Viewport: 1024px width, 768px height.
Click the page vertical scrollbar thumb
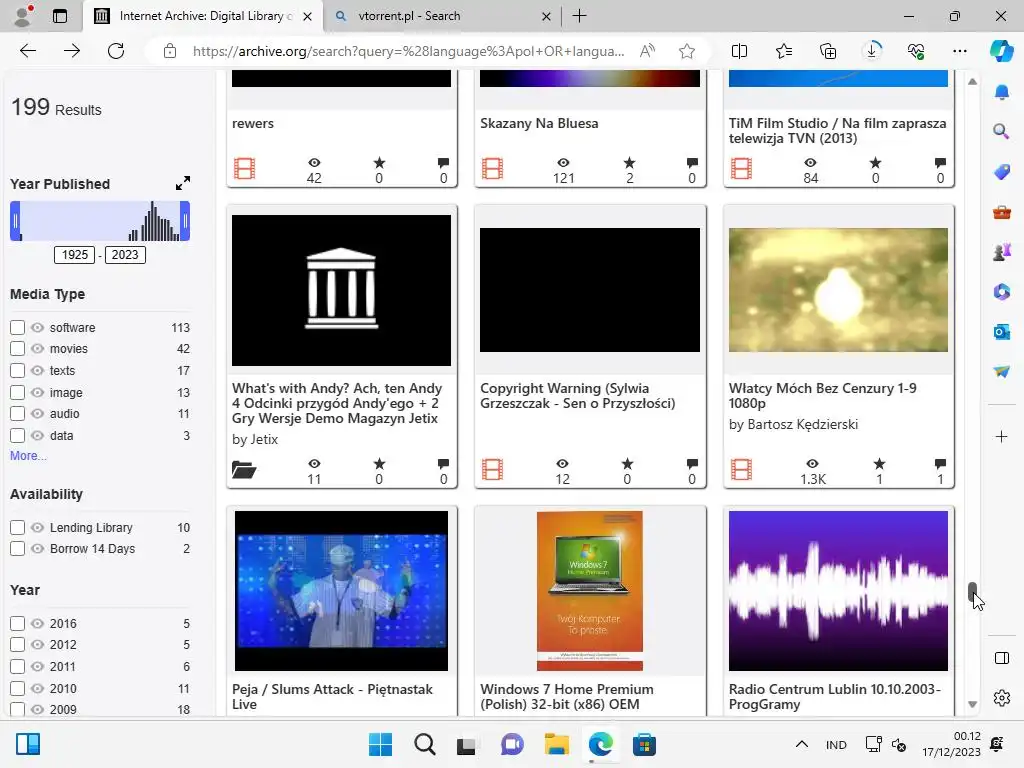point(972,592)
